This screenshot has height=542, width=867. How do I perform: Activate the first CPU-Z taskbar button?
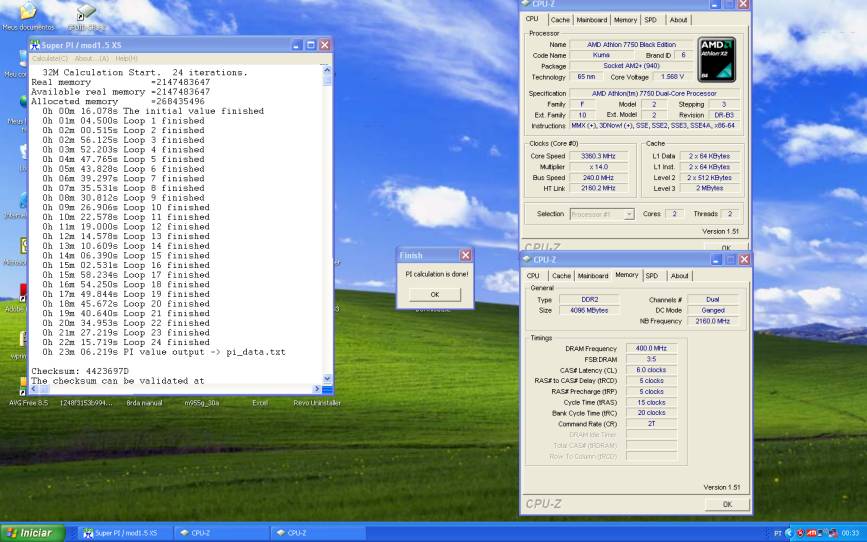point(221,533)
